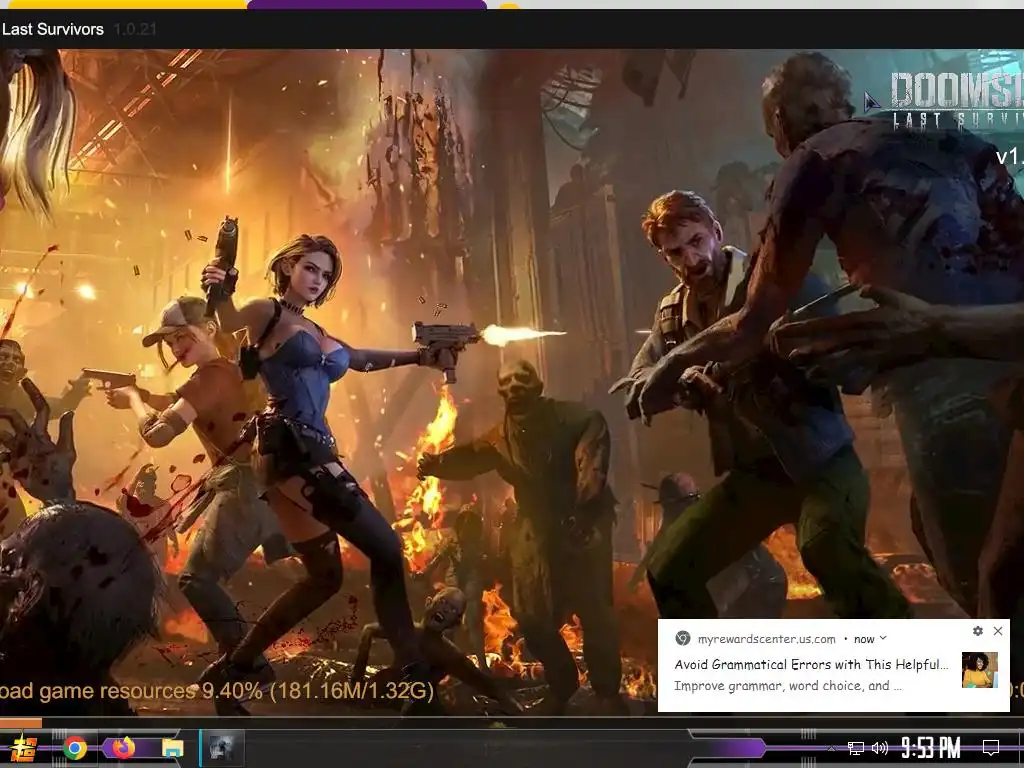Click the Chrome icon in the notification

click(683, 639)
